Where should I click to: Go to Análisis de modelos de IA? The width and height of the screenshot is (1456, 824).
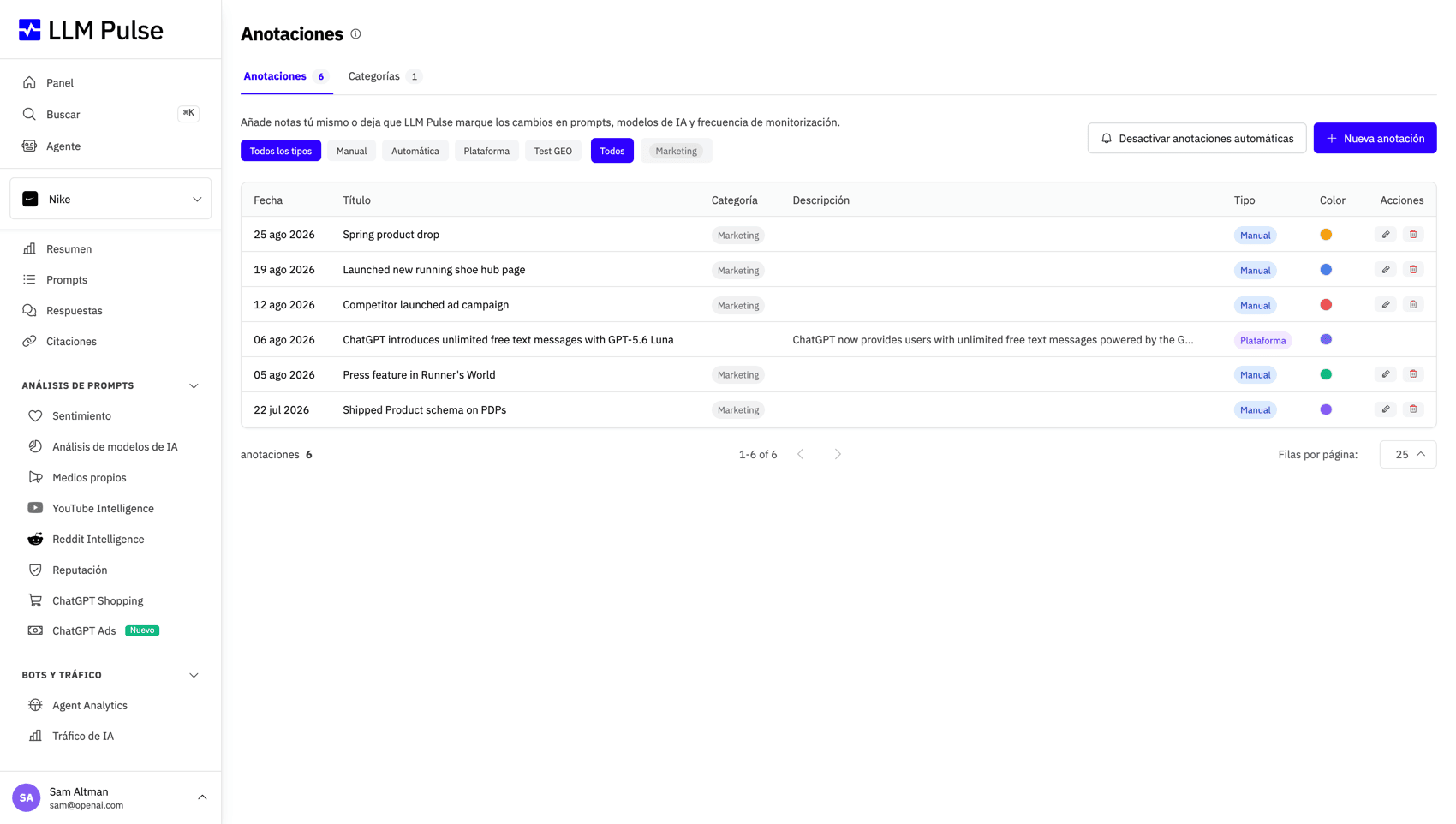coord(115,446)
